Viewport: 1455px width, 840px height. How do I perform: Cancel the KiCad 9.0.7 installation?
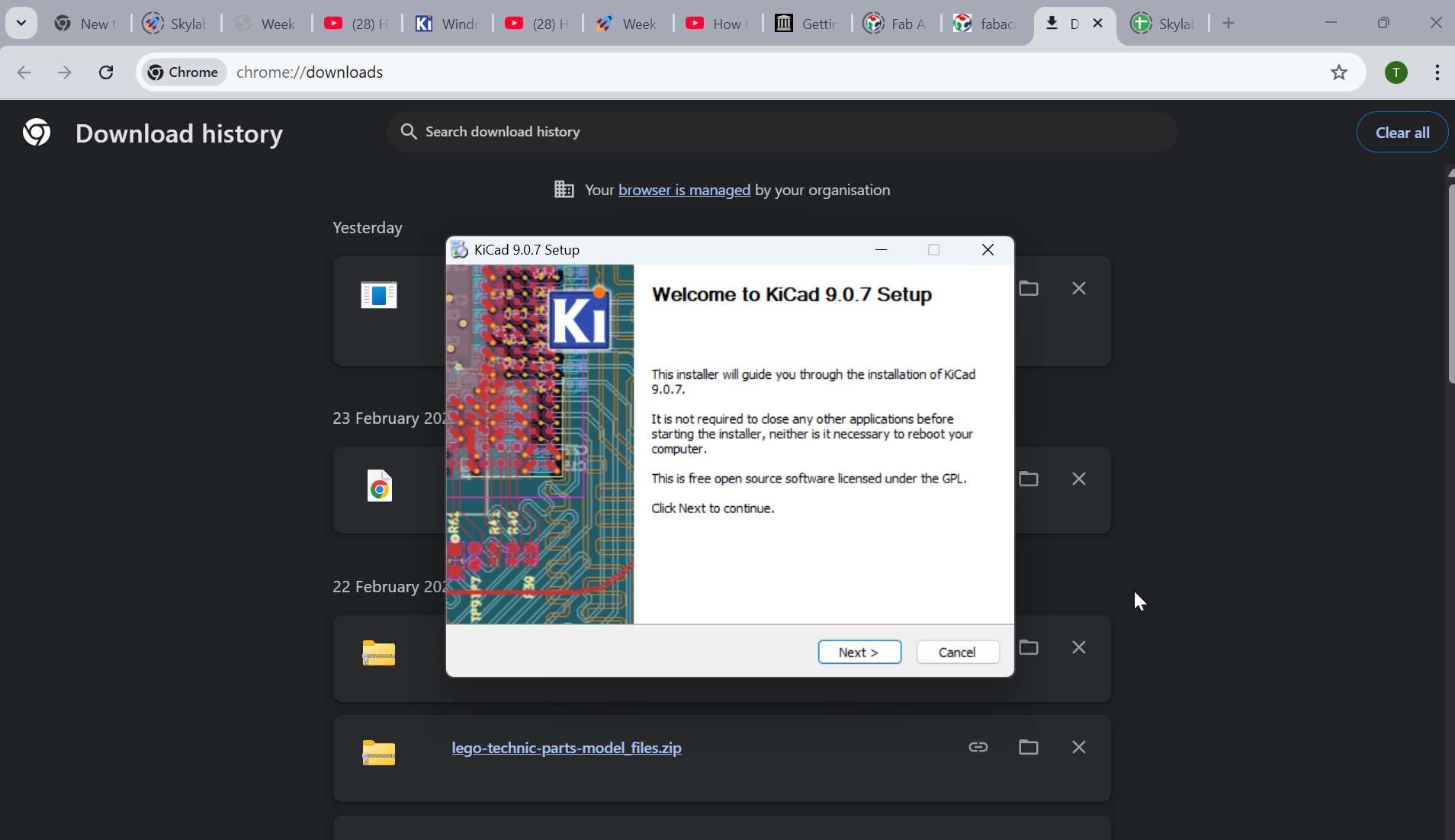coord(958,652)
